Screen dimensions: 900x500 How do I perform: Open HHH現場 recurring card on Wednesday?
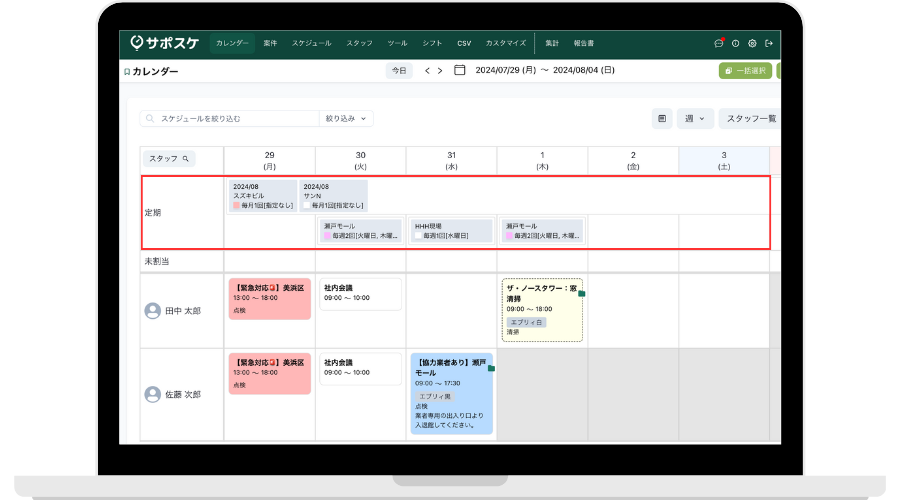452,231
